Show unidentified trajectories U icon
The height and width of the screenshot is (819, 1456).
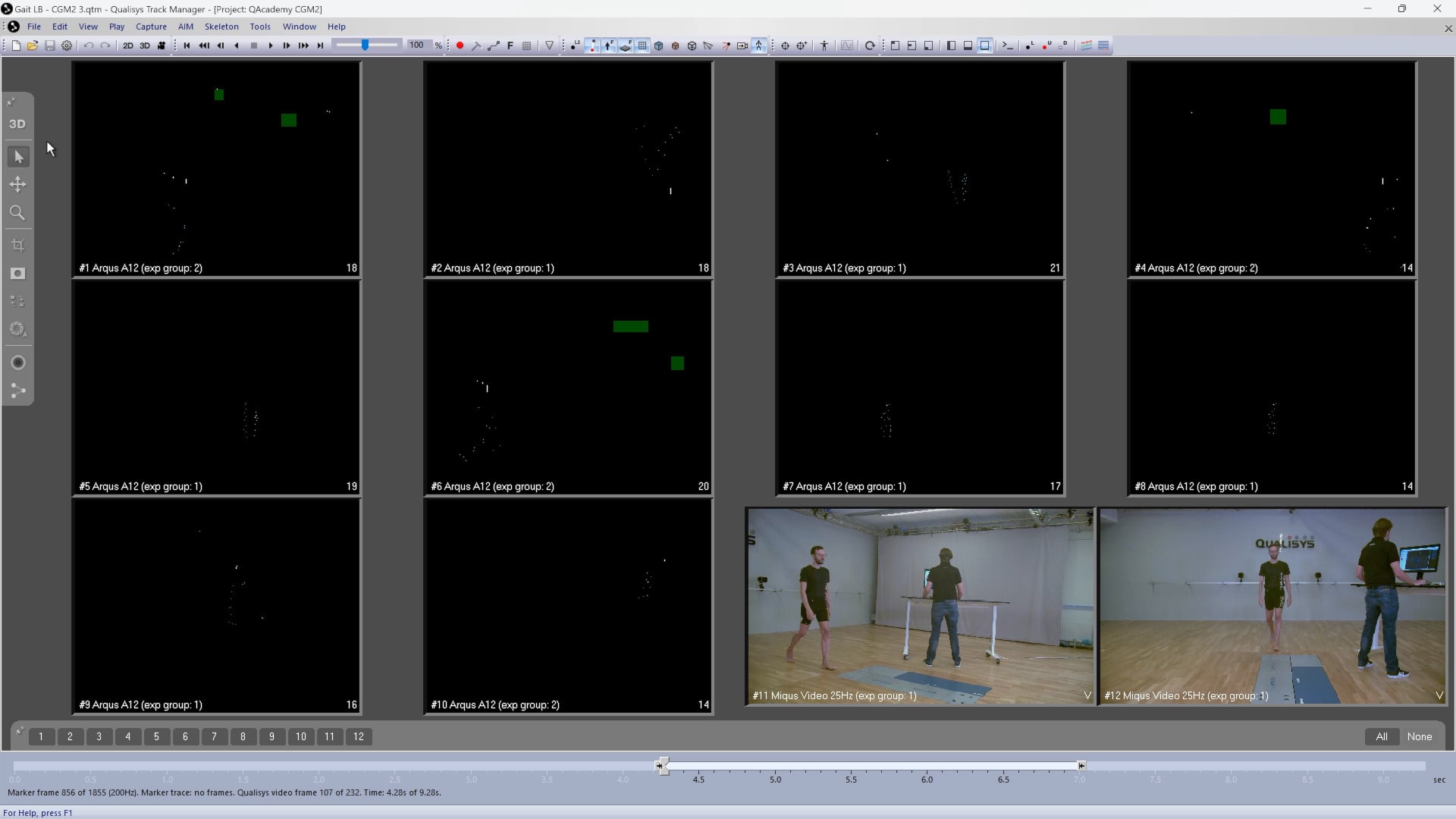tap(1046, 45)
